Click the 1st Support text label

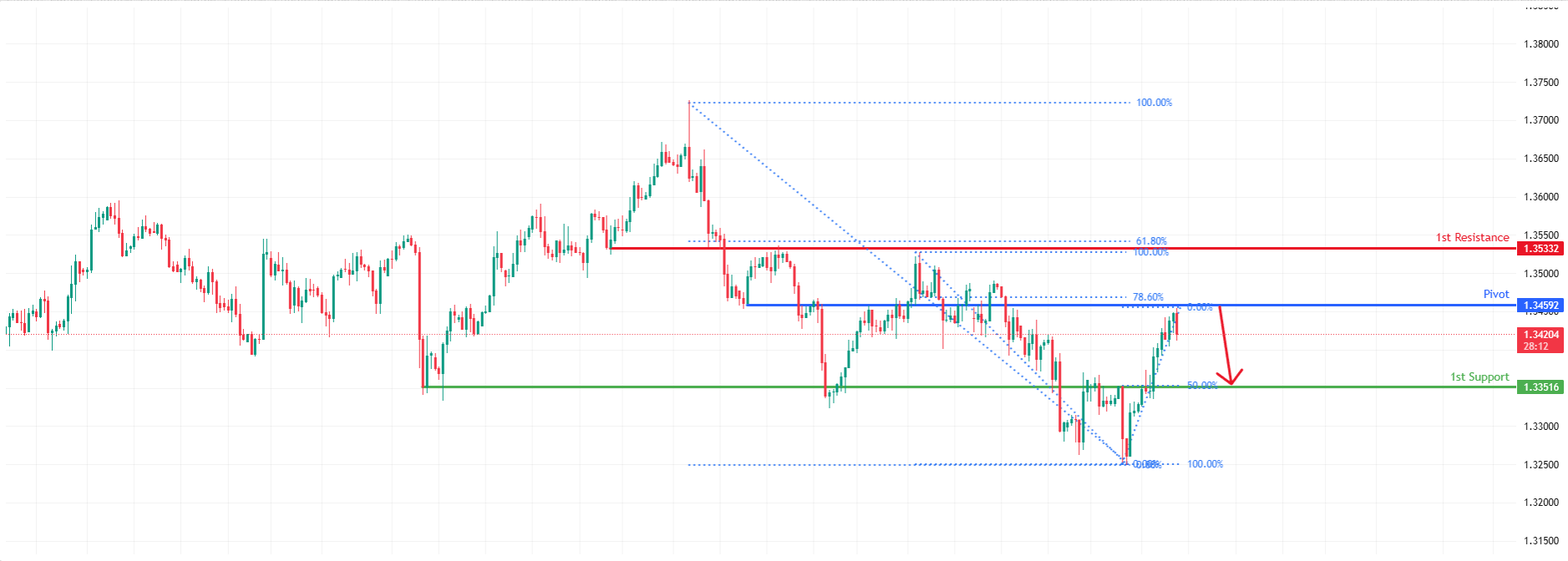click(x=1479, y=377)
